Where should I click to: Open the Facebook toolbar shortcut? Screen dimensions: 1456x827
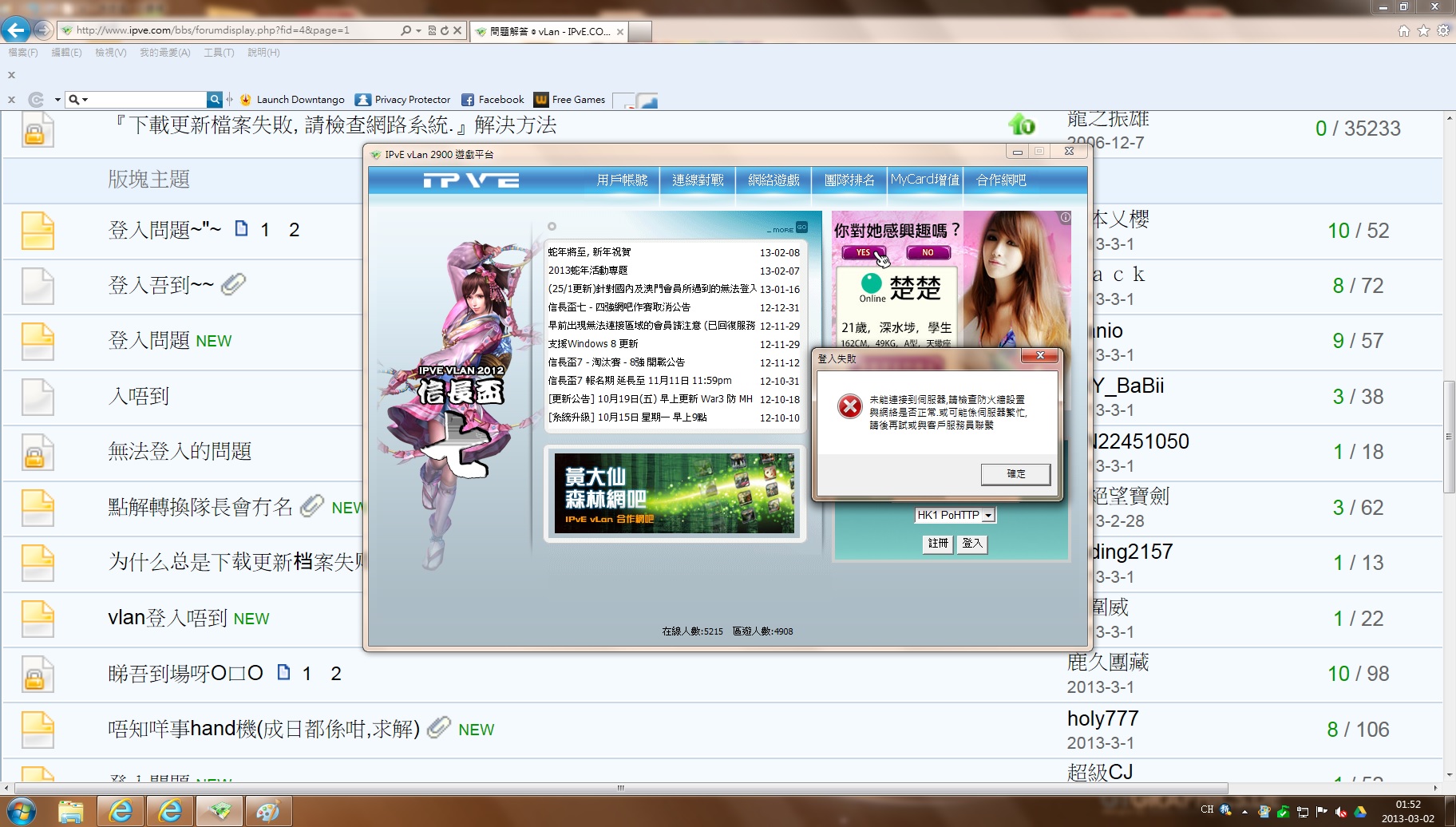point(493,100)
